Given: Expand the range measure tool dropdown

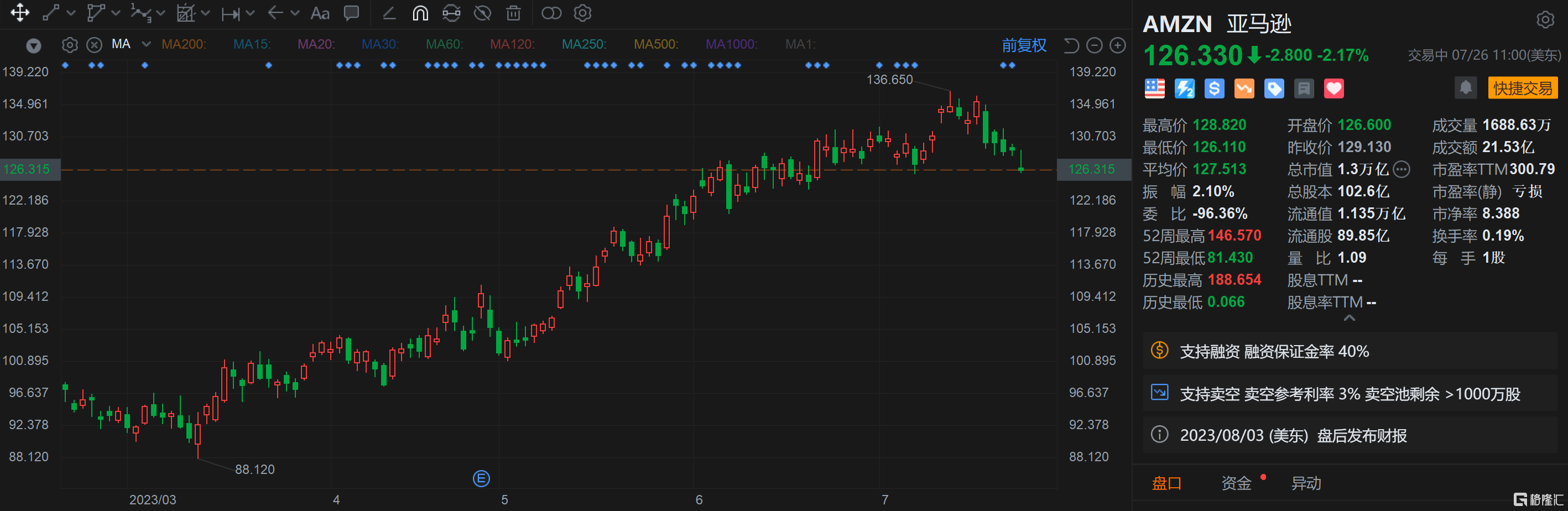Looking at the screenshot, I should [250, 13].
